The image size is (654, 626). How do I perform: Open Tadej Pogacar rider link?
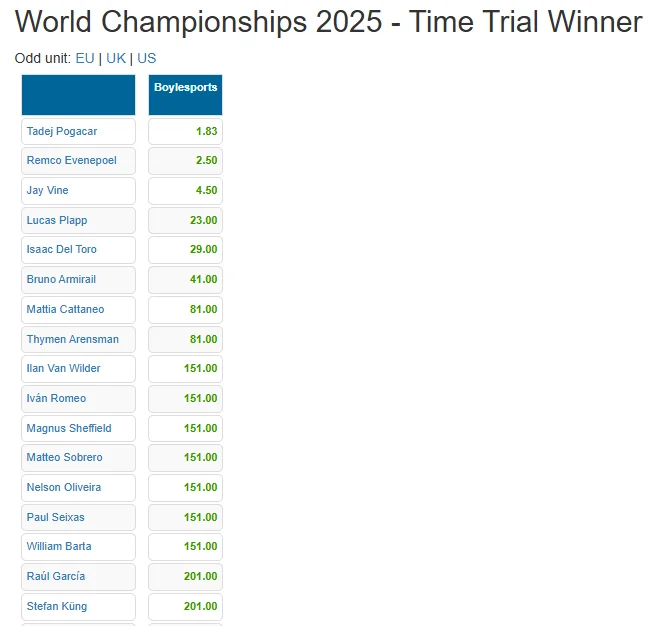pos(62,131)
